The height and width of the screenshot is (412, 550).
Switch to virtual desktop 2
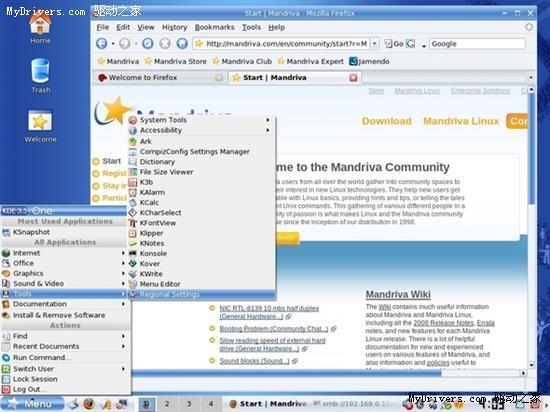click(x=167, y=404)
